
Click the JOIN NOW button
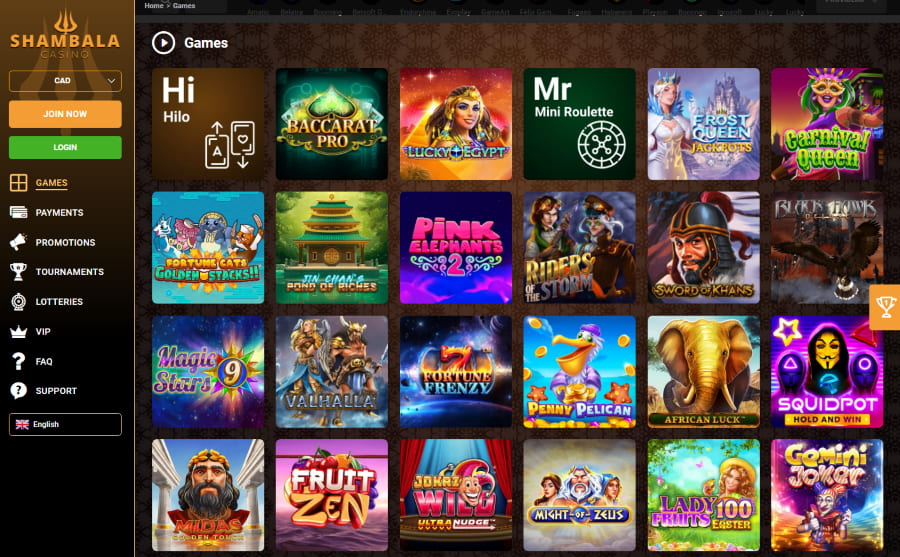[x=65, y=114]
